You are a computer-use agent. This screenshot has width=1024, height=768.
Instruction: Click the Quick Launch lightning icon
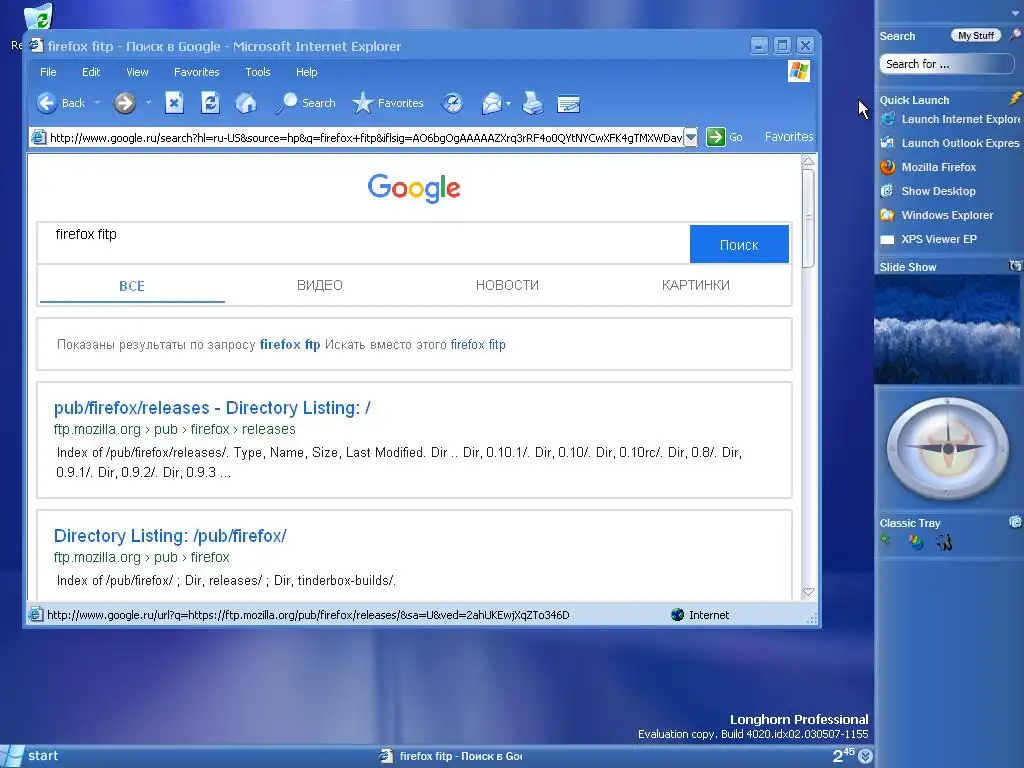[1016, 99]
